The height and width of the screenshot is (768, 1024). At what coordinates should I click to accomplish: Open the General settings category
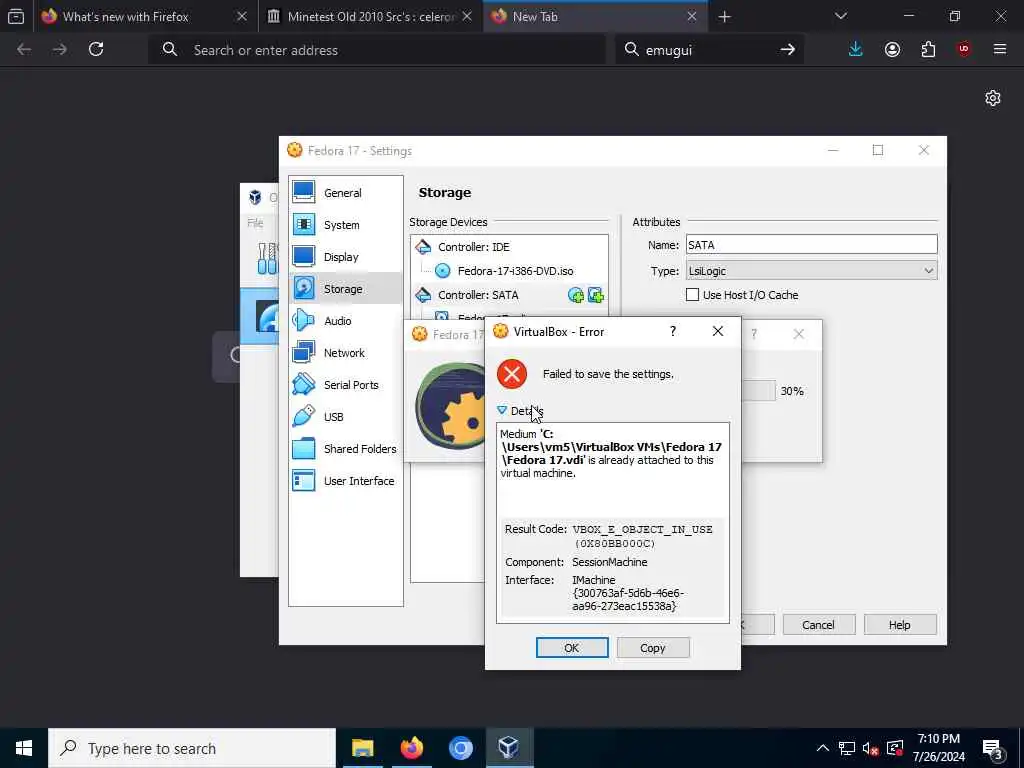[x=345, y=193]
